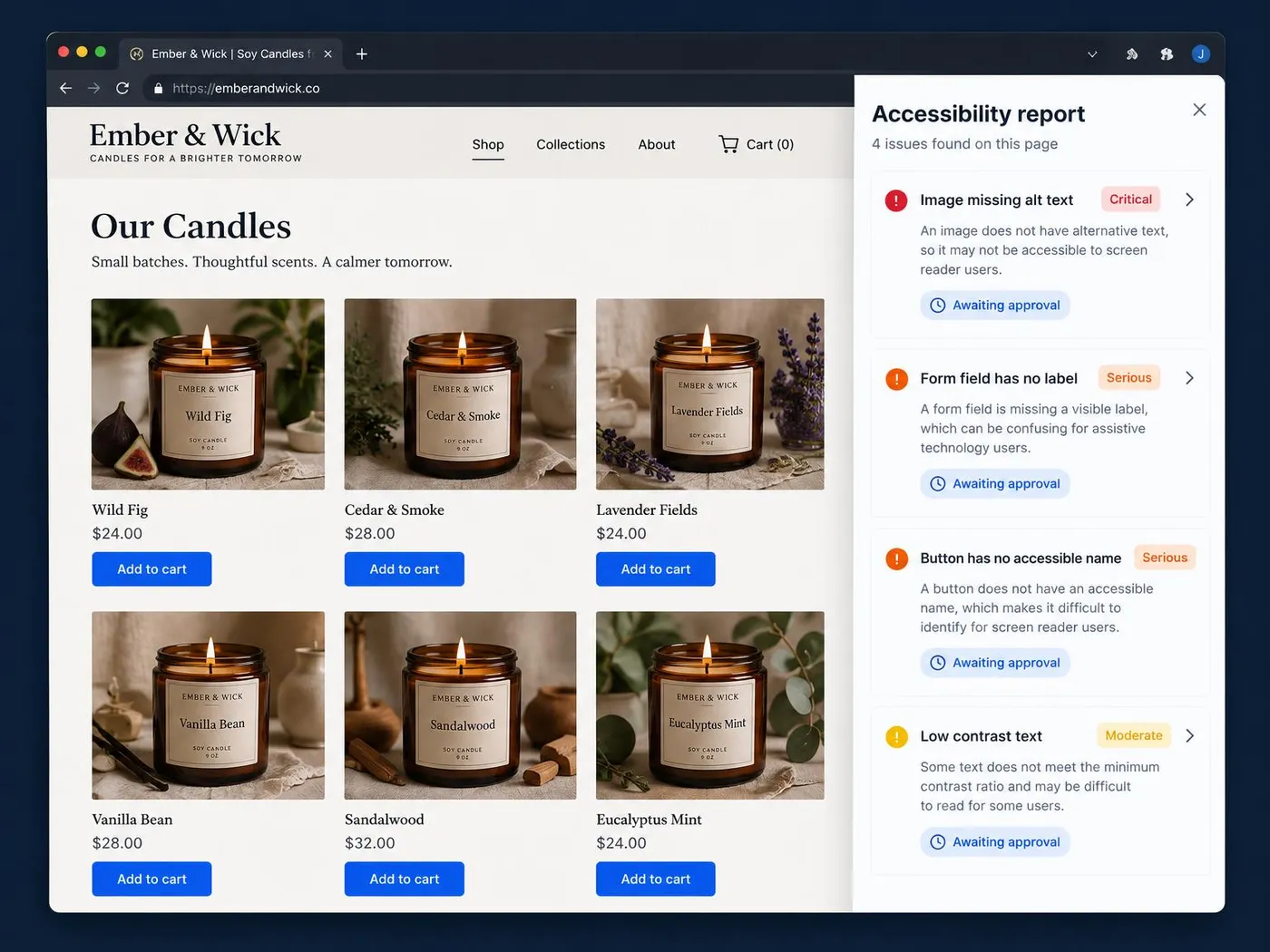The width and height of the screenshot is (1270, 952).
Task: Open the Lavender Fields candle photo
Action: (x=710, y=394)
